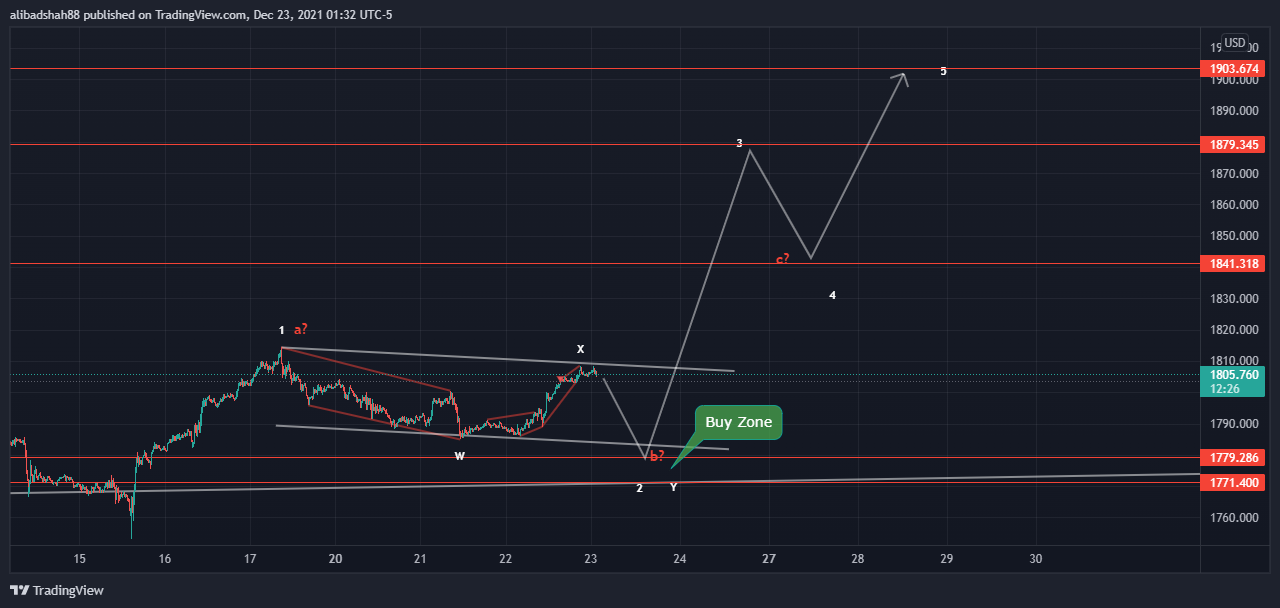Click the 1870.000 price axis tick
Viewport: 1280px width, 608px height.
point(1236,174)
